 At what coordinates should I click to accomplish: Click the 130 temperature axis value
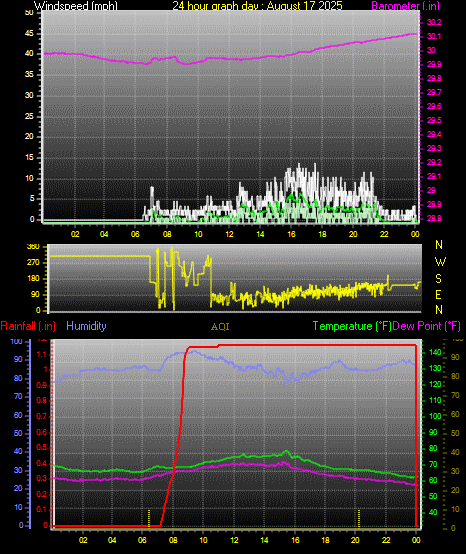click(435, 368)
